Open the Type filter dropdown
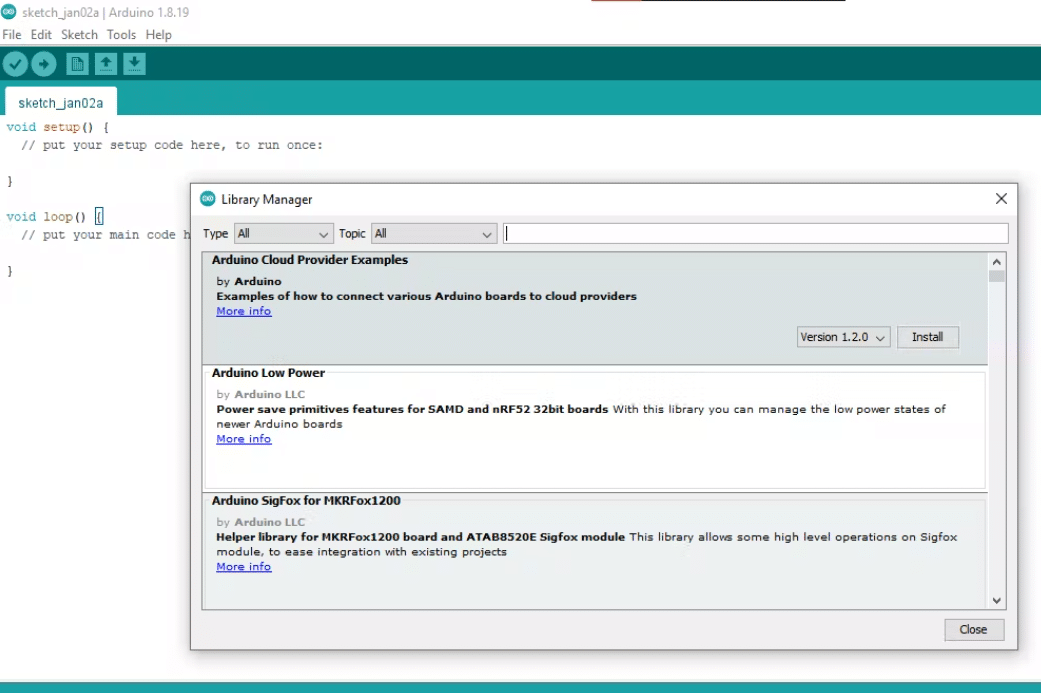Viewport: 1041px width, 693px height. coord(283,234)
